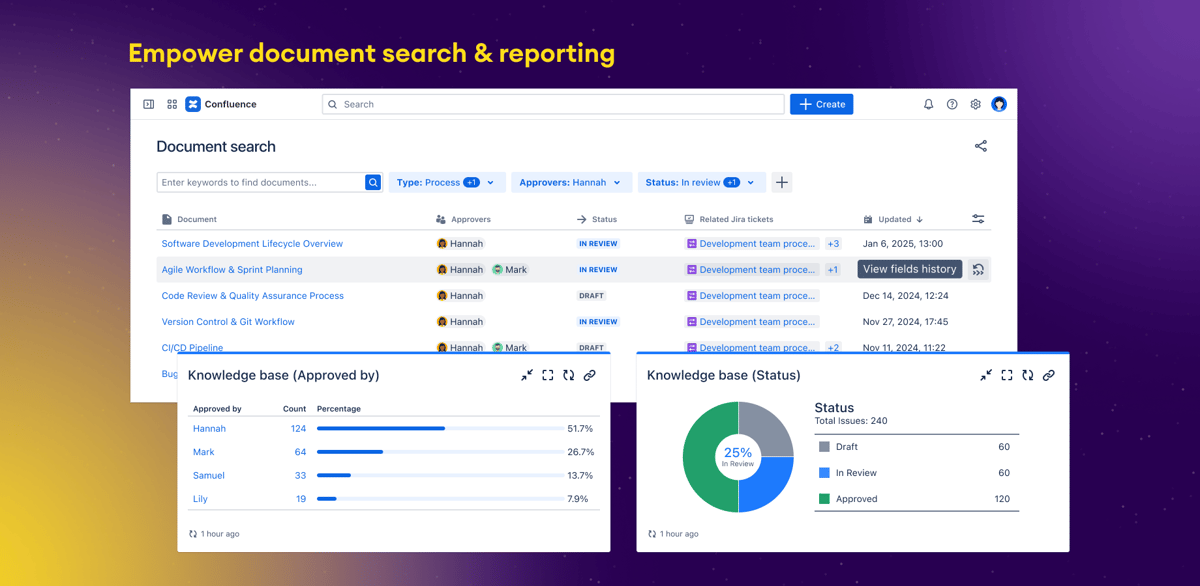Open your profile avatar menu

tap(999, 104)
